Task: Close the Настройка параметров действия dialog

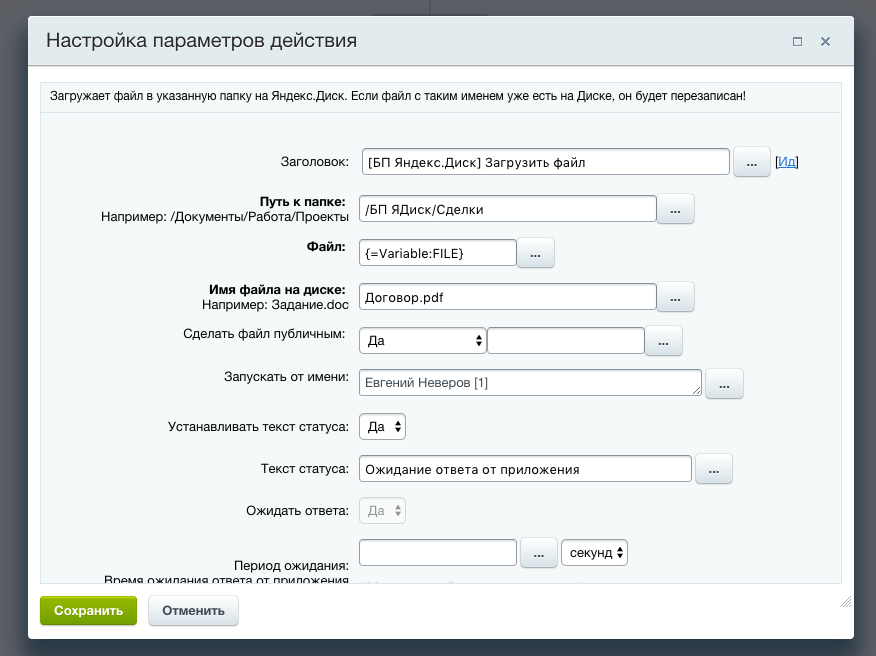Action: coord(826,42)
